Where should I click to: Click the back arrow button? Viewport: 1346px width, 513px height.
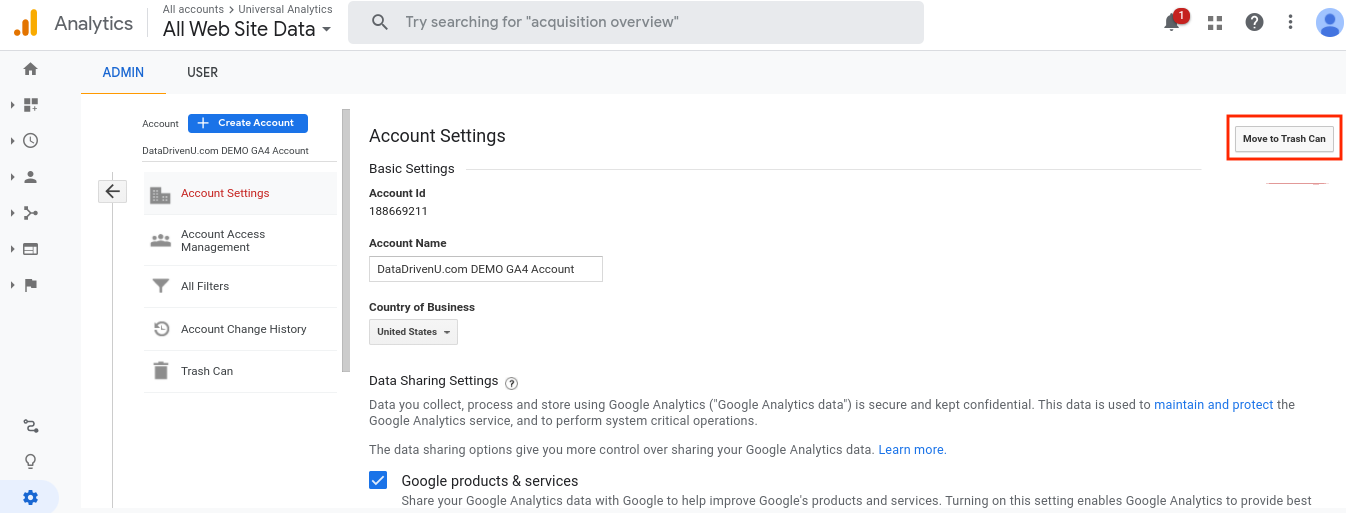point(112,191)
